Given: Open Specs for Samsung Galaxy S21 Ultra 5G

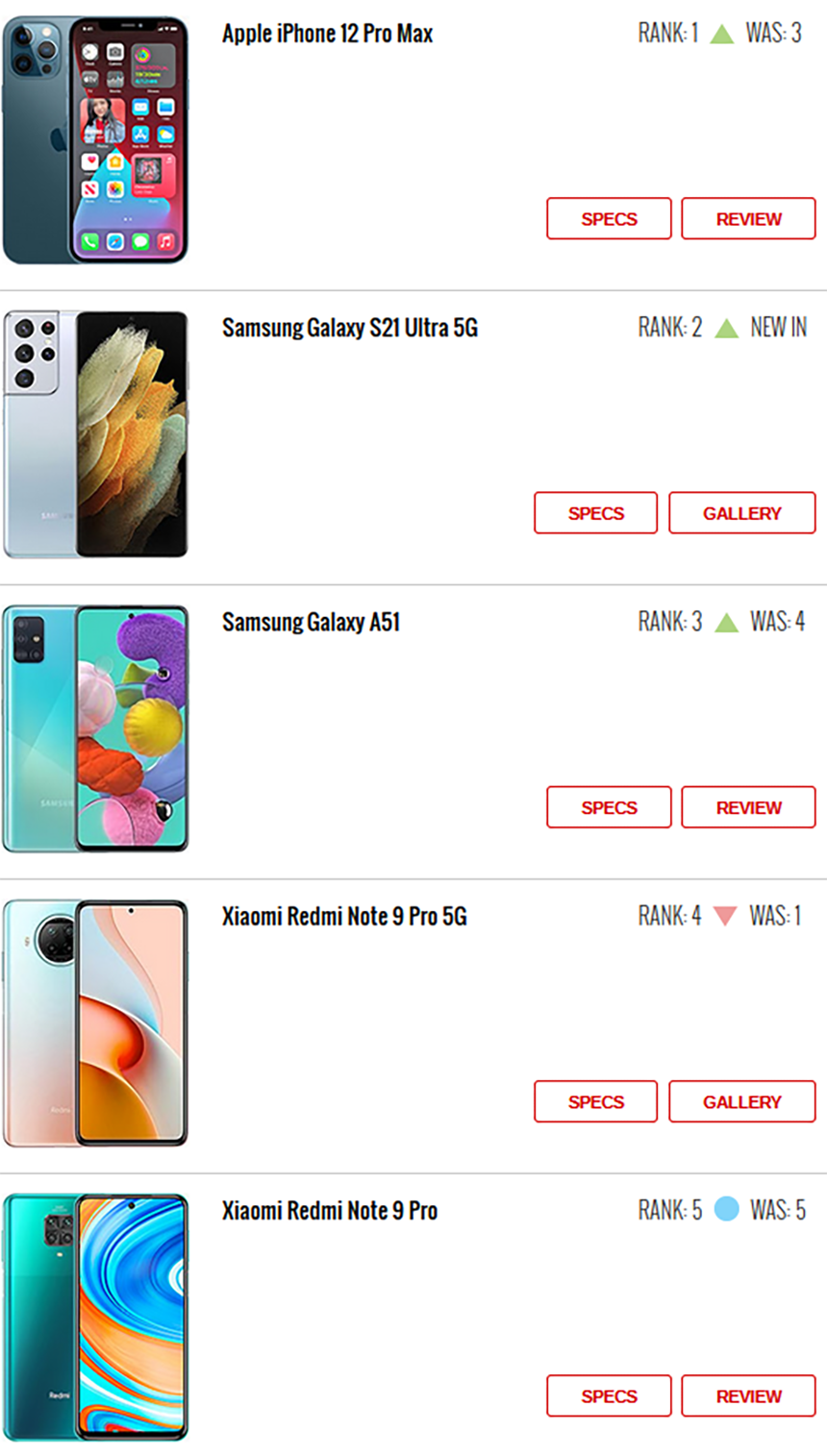Looking at the screenshot, I should click(x=595, y=513).
